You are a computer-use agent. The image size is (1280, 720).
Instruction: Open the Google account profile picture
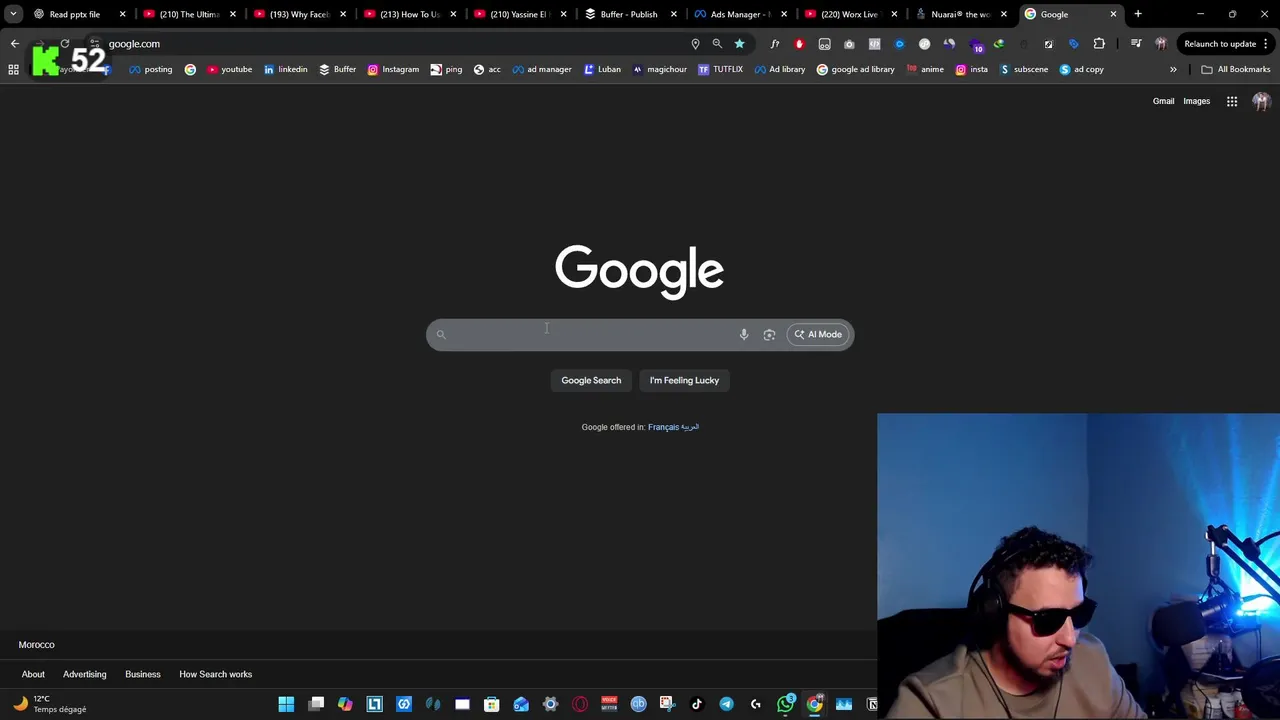click(x=1261, y=101)
